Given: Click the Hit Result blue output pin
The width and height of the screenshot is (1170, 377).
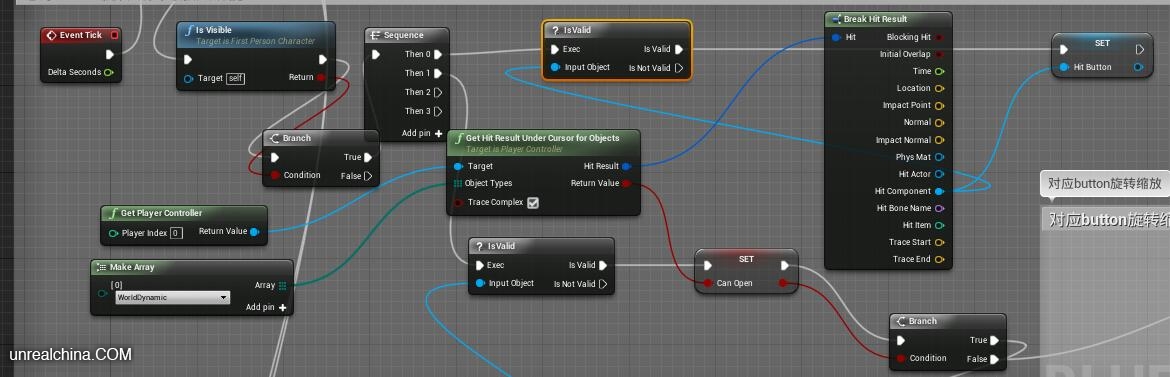Looking at the screenshot, I should click(626, 166).
